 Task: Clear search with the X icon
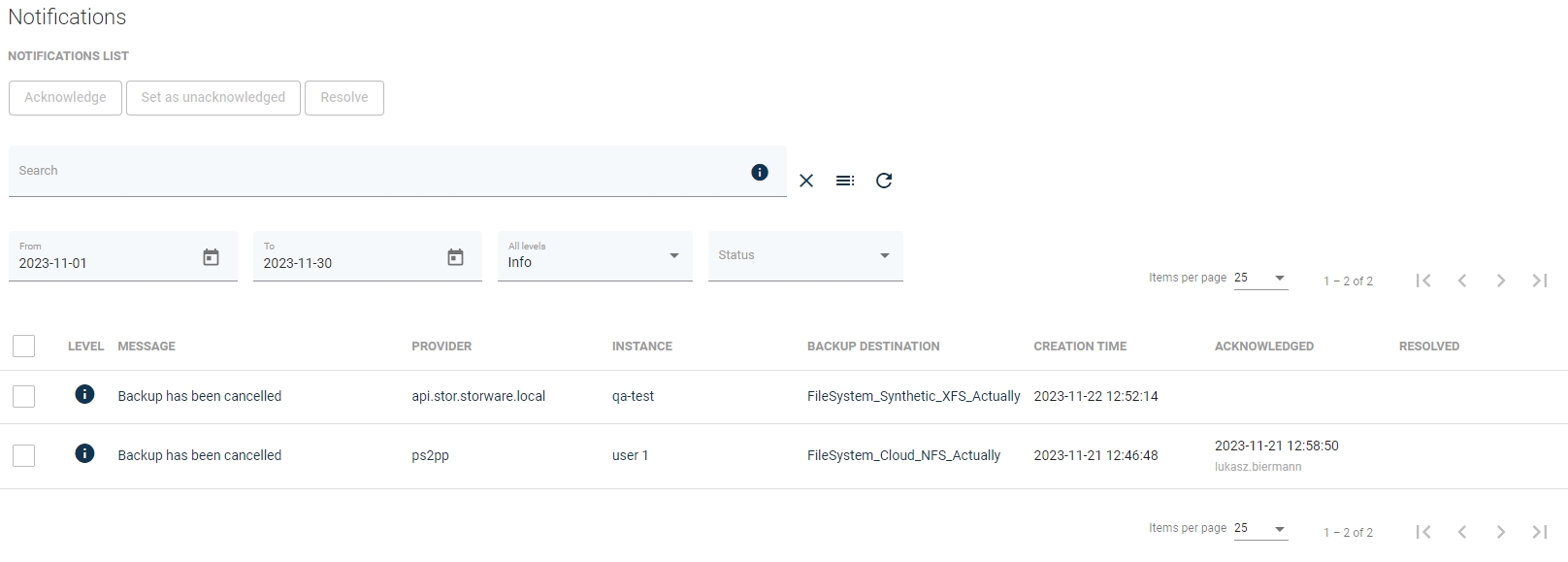[x=806, y=181]
